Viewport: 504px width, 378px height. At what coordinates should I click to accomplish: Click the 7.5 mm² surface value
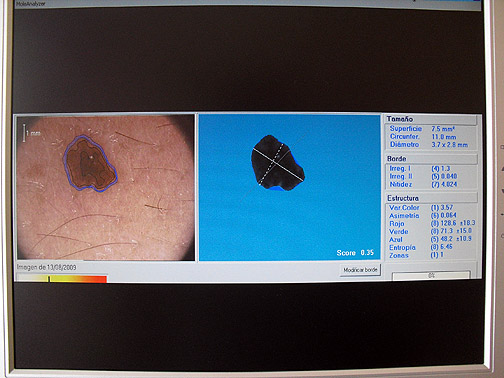coord(443,129)
